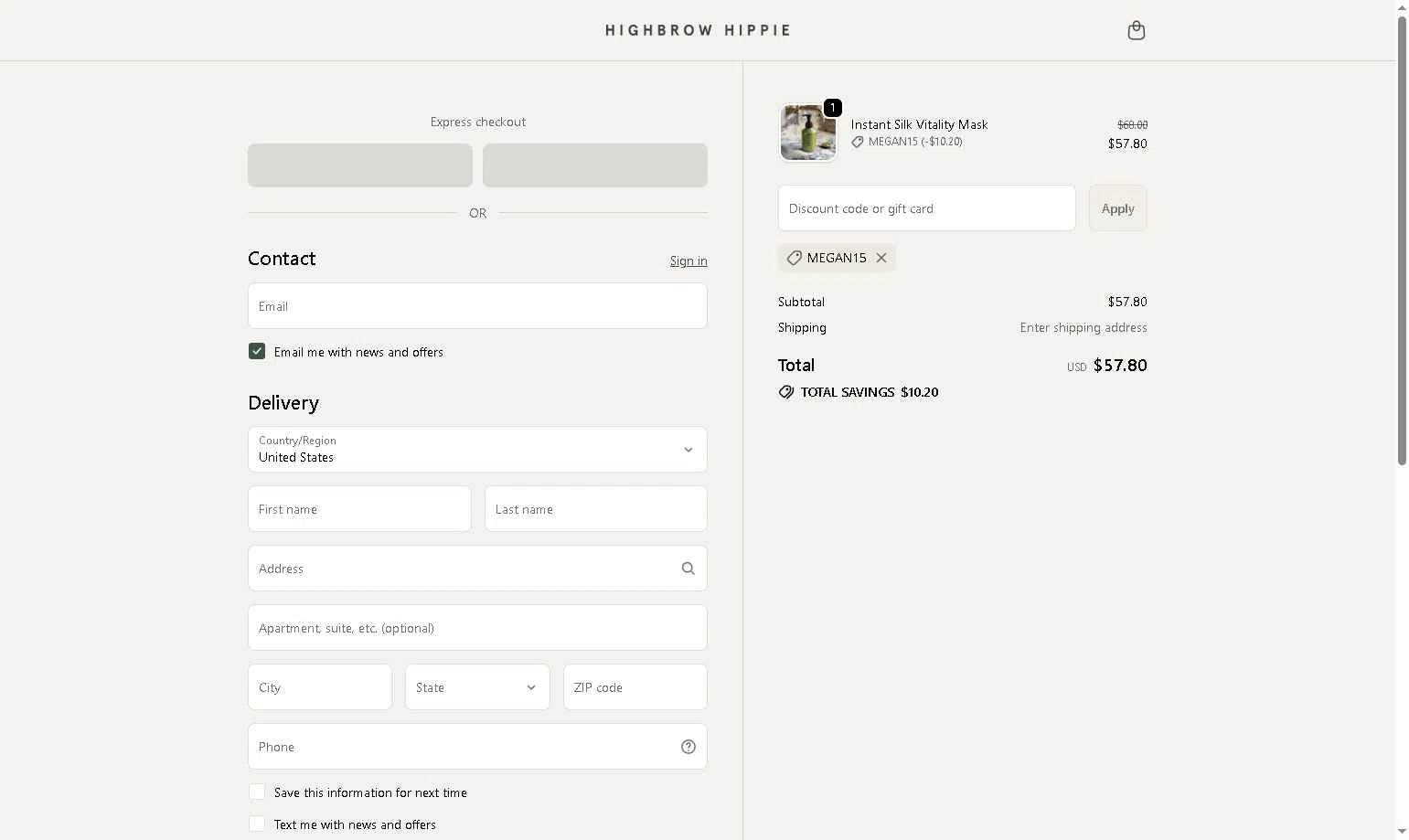Enable Text me with news and offers

pyautogui.click(x=257, y=824)
